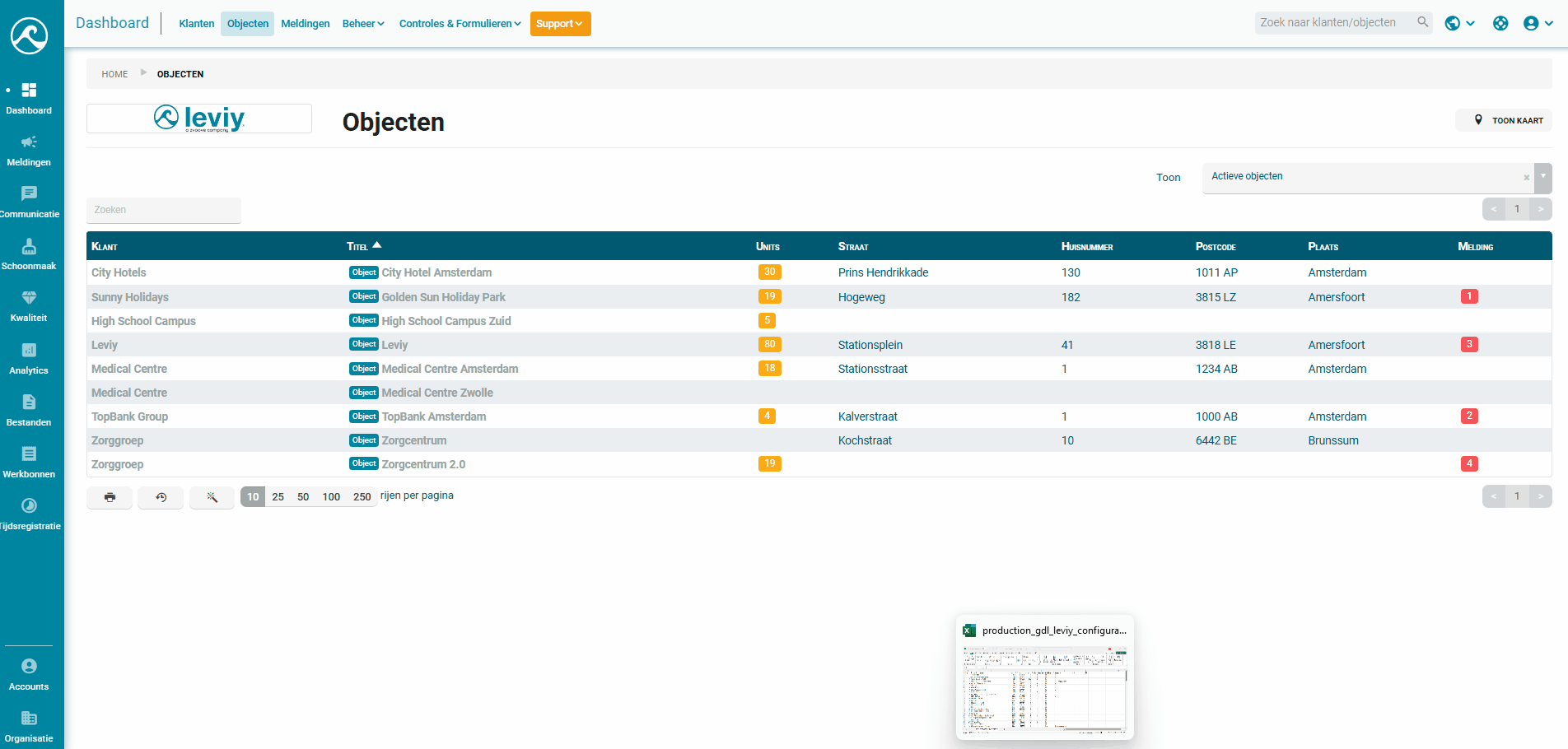The width and height of the screenshot is (1568, 749).
Task: Click next page arrow below the table
Action: tap(1540, 496)
